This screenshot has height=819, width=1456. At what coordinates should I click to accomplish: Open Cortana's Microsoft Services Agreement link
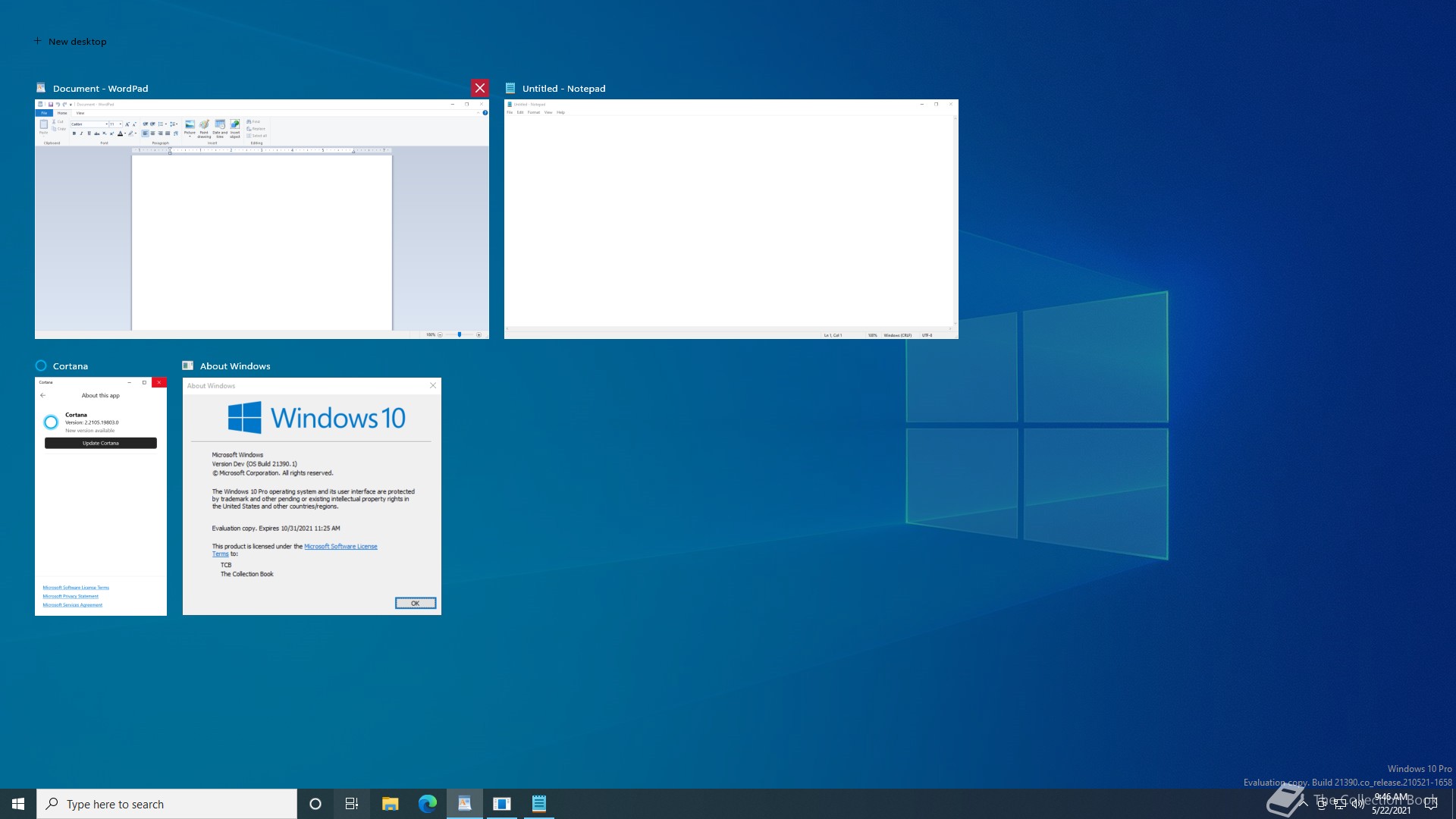73,605
